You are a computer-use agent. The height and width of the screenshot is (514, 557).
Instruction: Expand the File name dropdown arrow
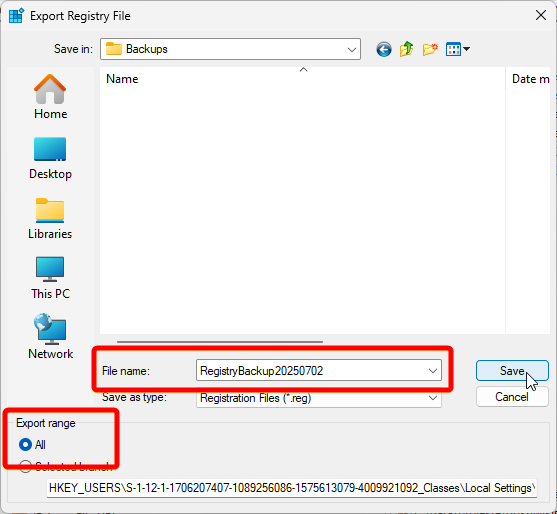(x=433, y=371)
